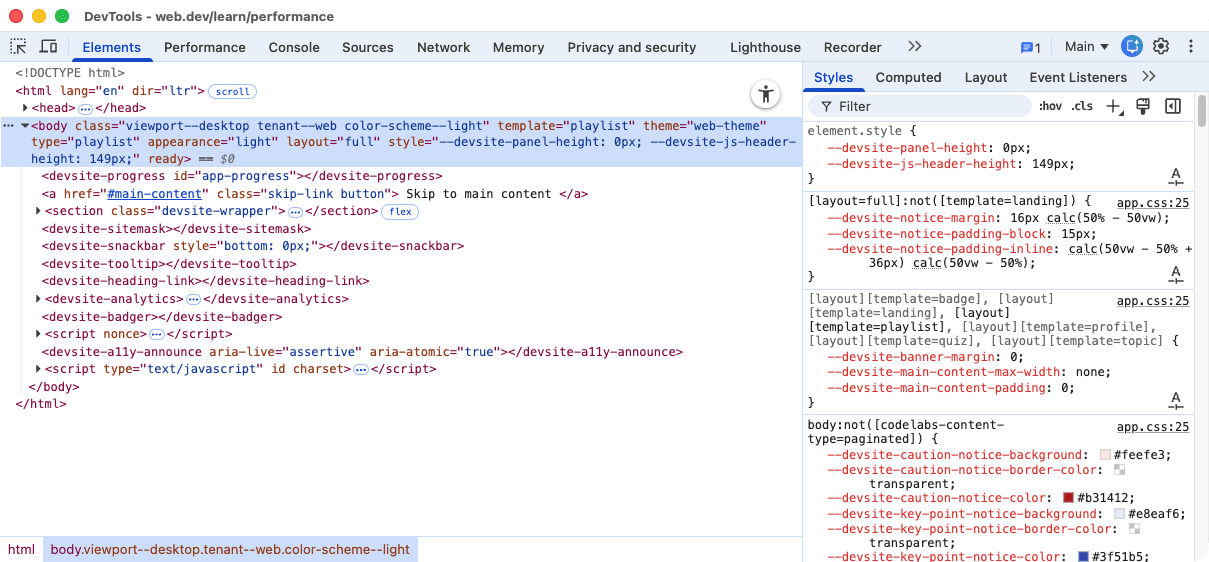Activate the inspect element picker icon
The height and width of the screenshot is (562, 1209).
point(18,46)
